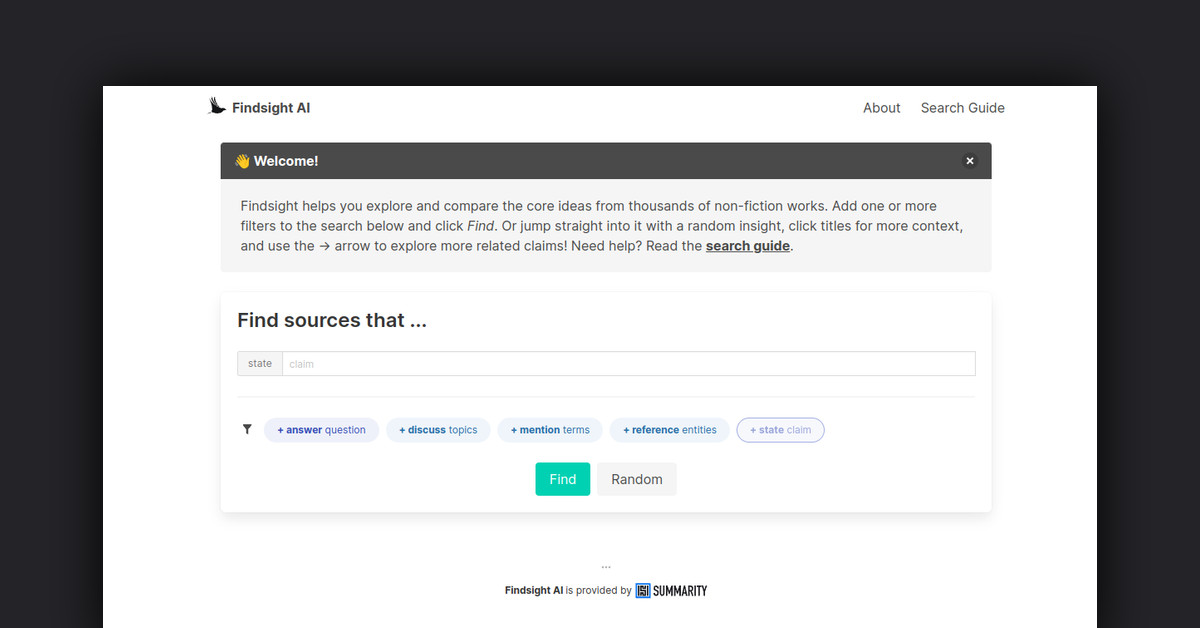Click the Random button
This screenshot has height=628, width=1200.
pos(636,479)
